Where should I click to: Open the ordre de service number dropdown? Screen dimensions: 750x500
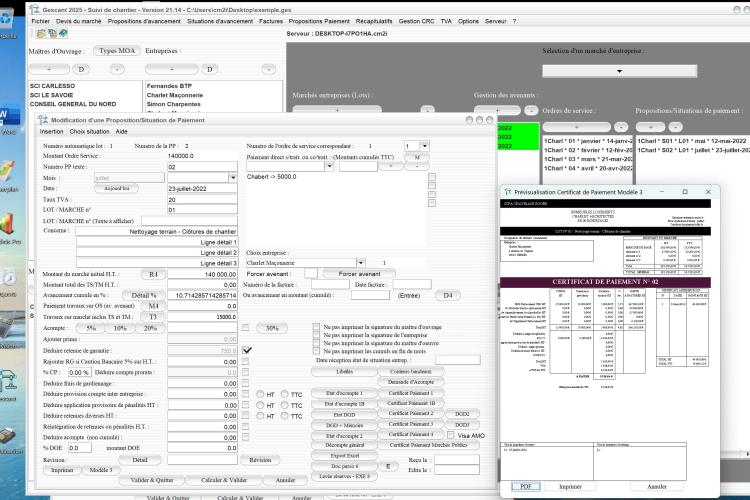tap(424, 145)
